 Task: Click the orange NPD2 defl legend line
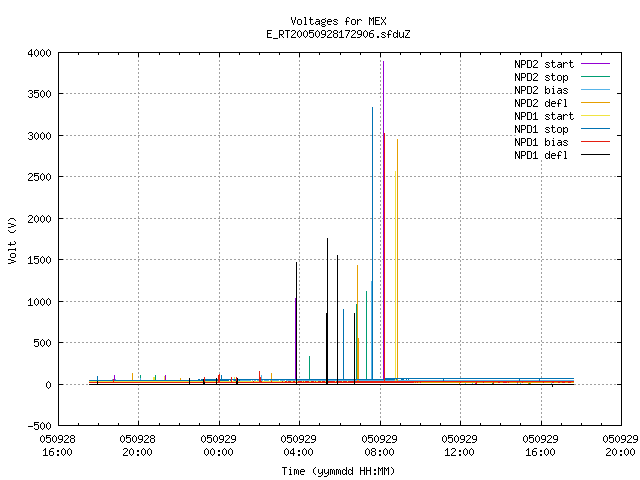(x=596, y=102)
